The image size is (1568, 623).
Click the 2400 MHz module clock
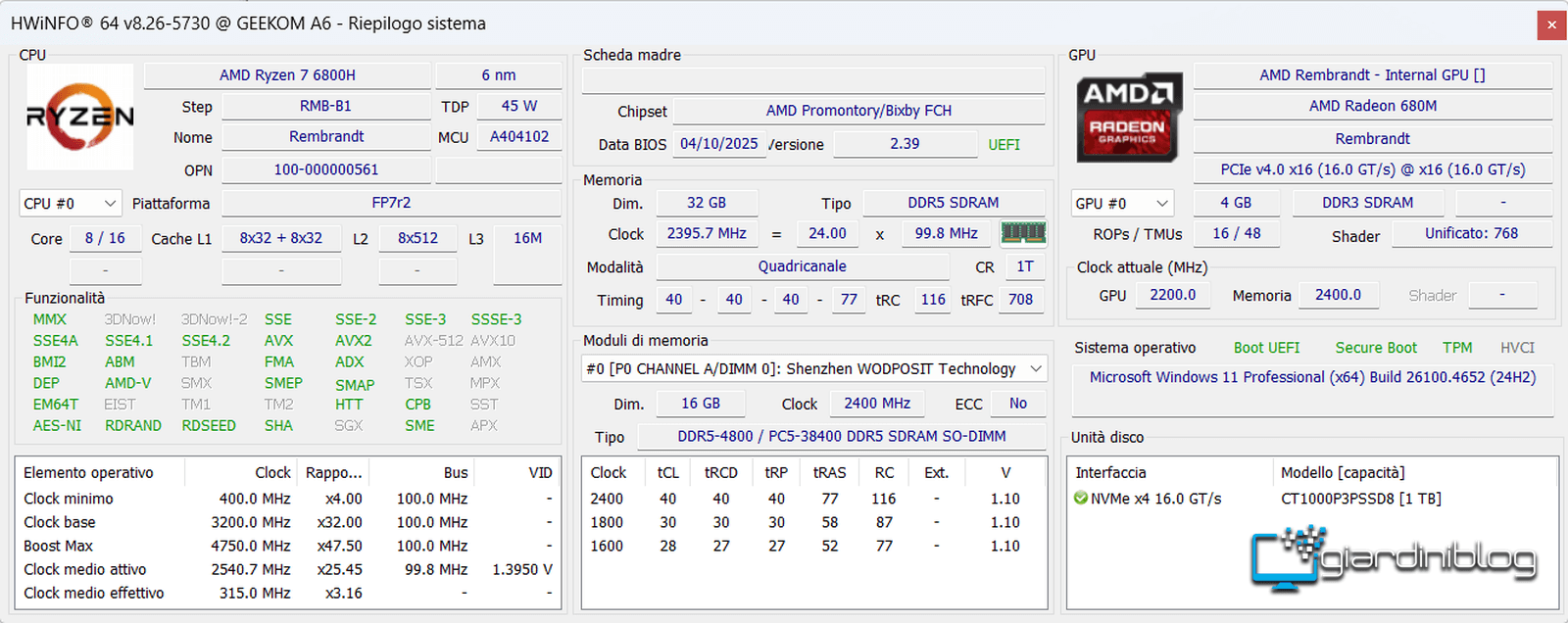coord(877,404)
